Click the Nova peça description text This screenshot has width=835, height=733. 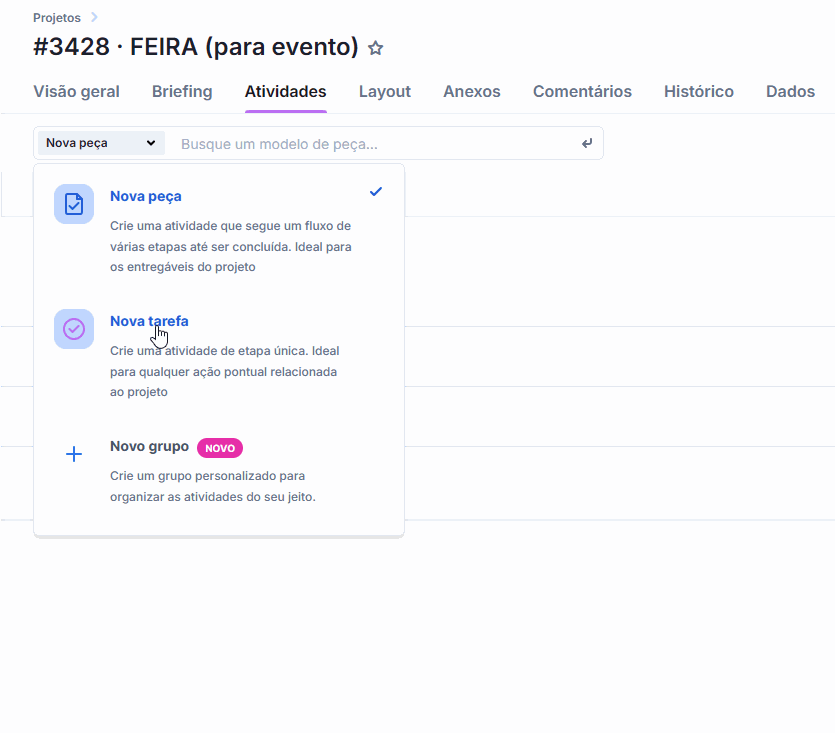tap(231, 246)
